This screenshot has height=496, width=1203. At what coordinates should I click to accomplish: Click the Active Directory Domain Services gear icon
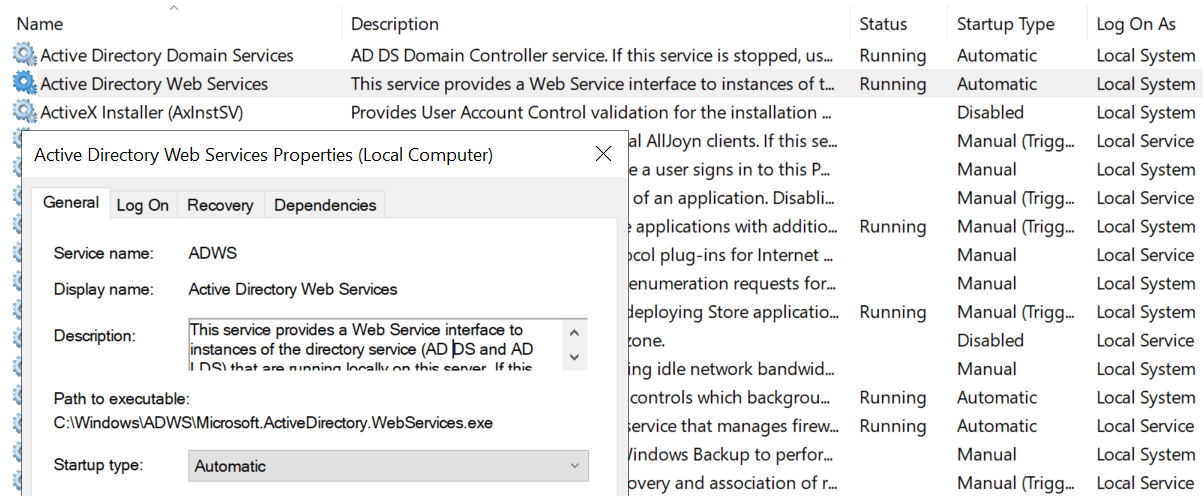pos(25,55)
